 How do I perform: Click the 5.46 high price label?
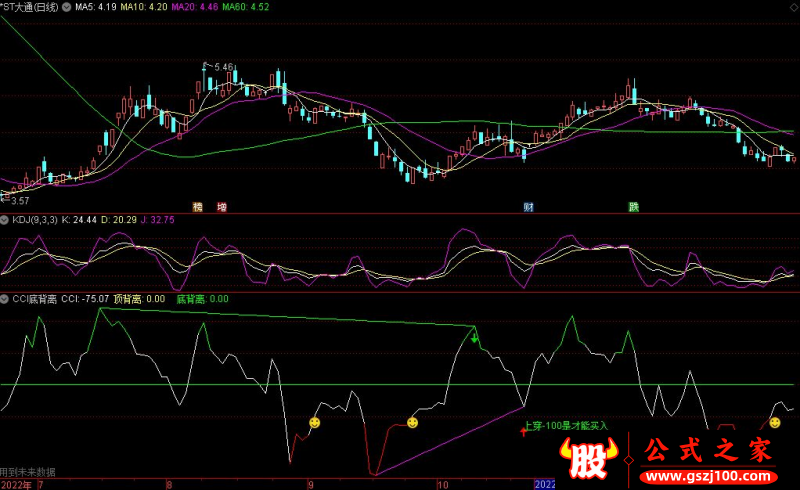coord(223,67)
